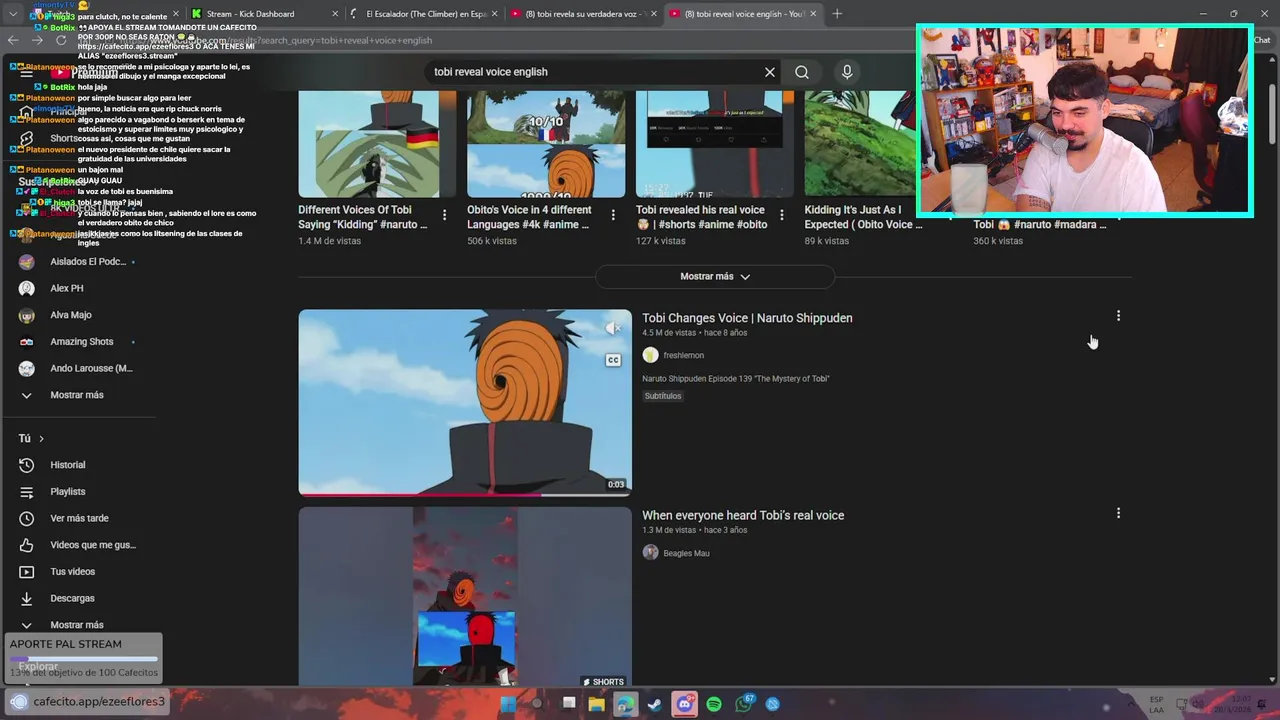
Task: Visit the Beagles Mau channel
Action: (686, 553)
